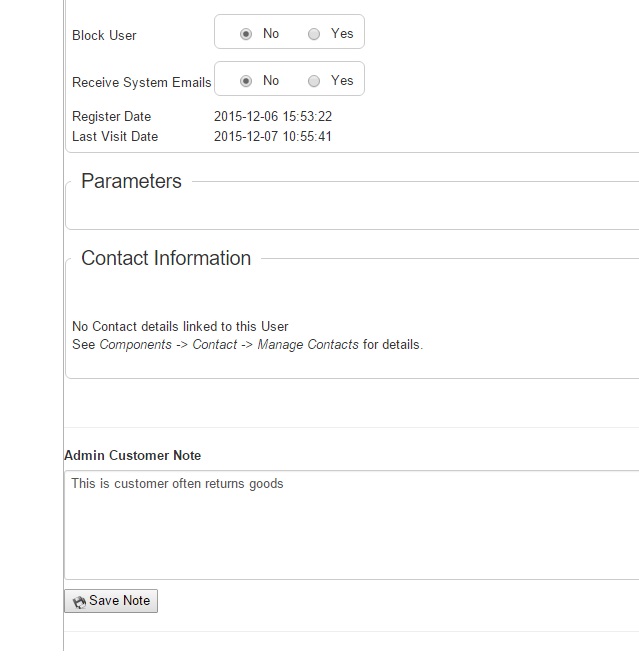Select "Yes" radio for Block User
The width and height of the screenshot is (639, 662).
coord(314,34)
